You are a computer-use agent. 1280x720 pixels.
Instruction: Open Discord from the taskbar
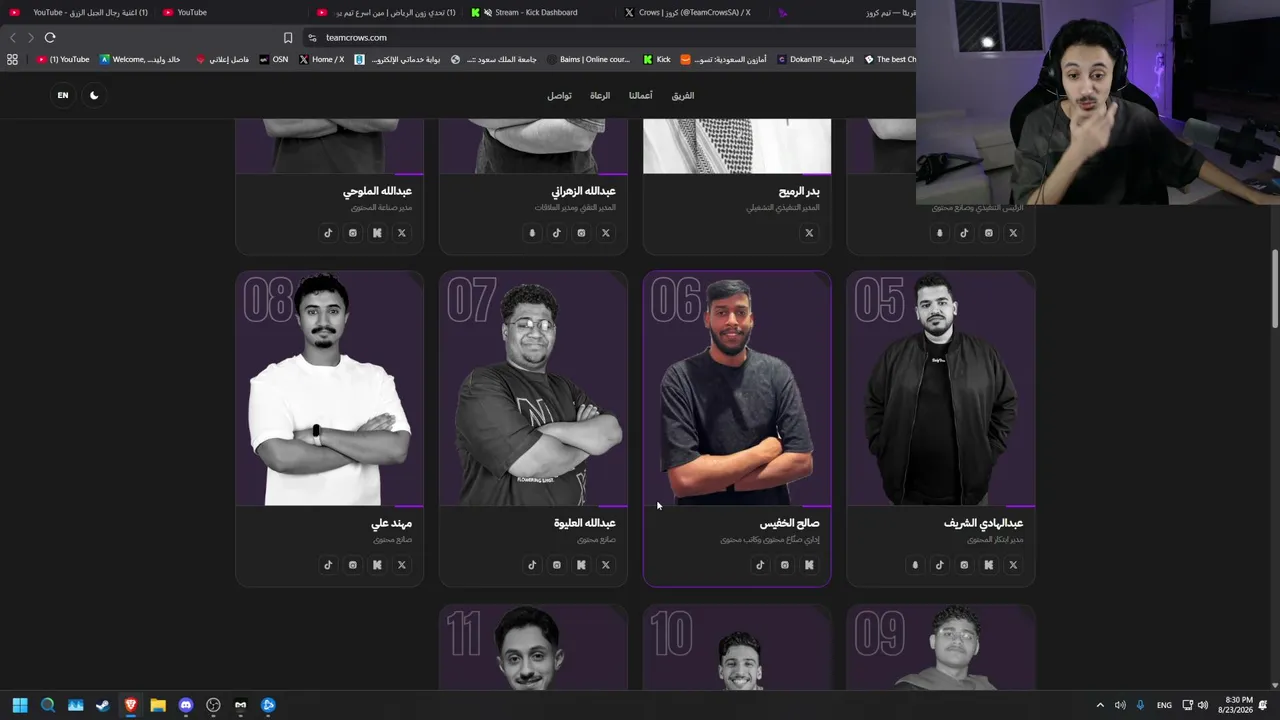185,705
